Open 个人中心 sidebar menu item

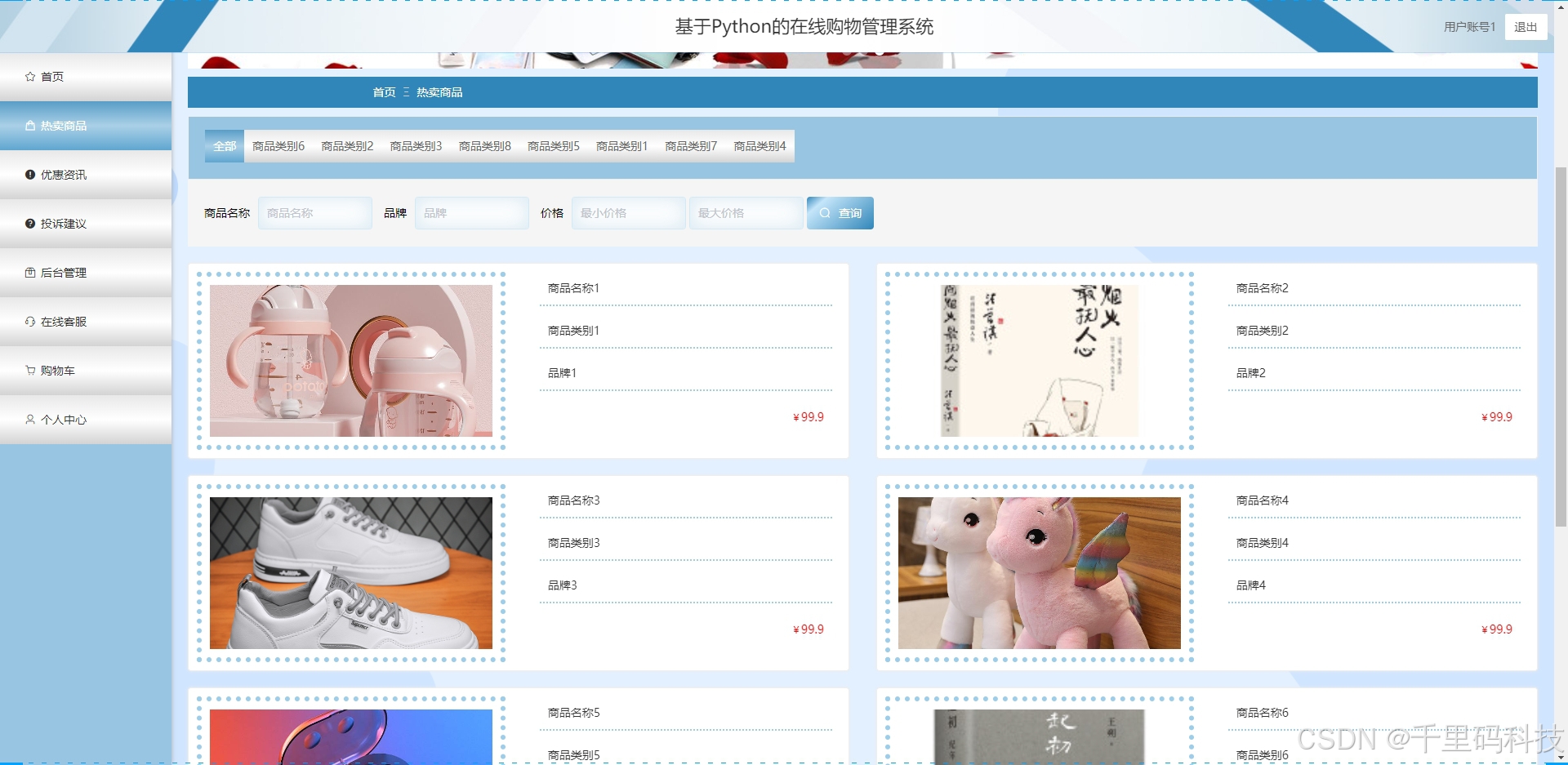[x=86, y=420]
